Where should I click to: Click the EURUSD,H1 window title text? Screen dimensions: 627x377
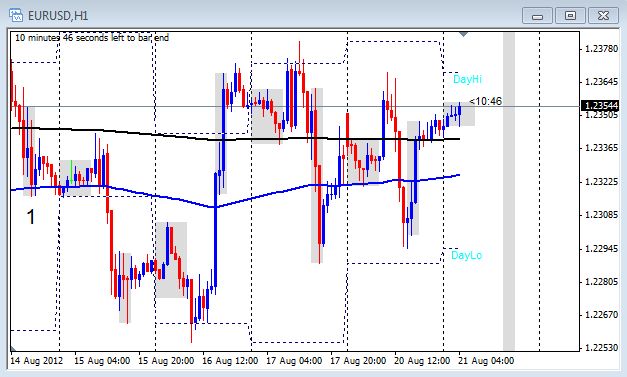[58, 16]
